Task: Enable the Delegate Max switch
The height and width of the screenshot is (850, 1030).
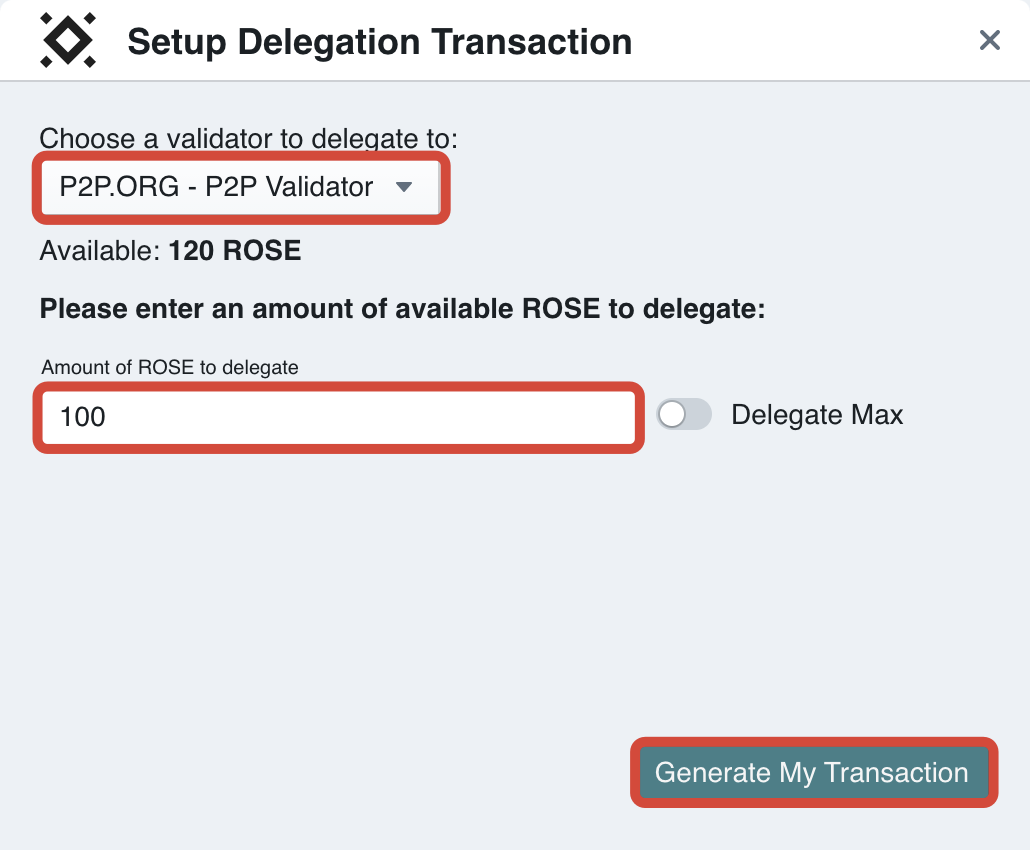Action: (x=684, y=415)
